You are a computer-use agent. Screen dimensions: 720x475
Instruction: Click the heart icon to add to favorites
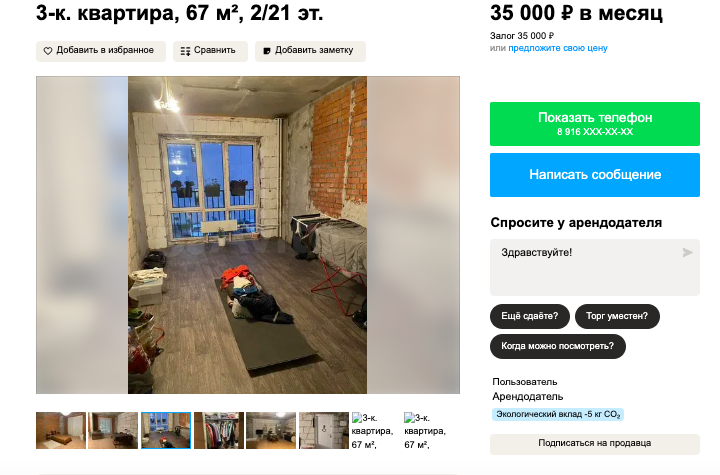coord(48,51)
